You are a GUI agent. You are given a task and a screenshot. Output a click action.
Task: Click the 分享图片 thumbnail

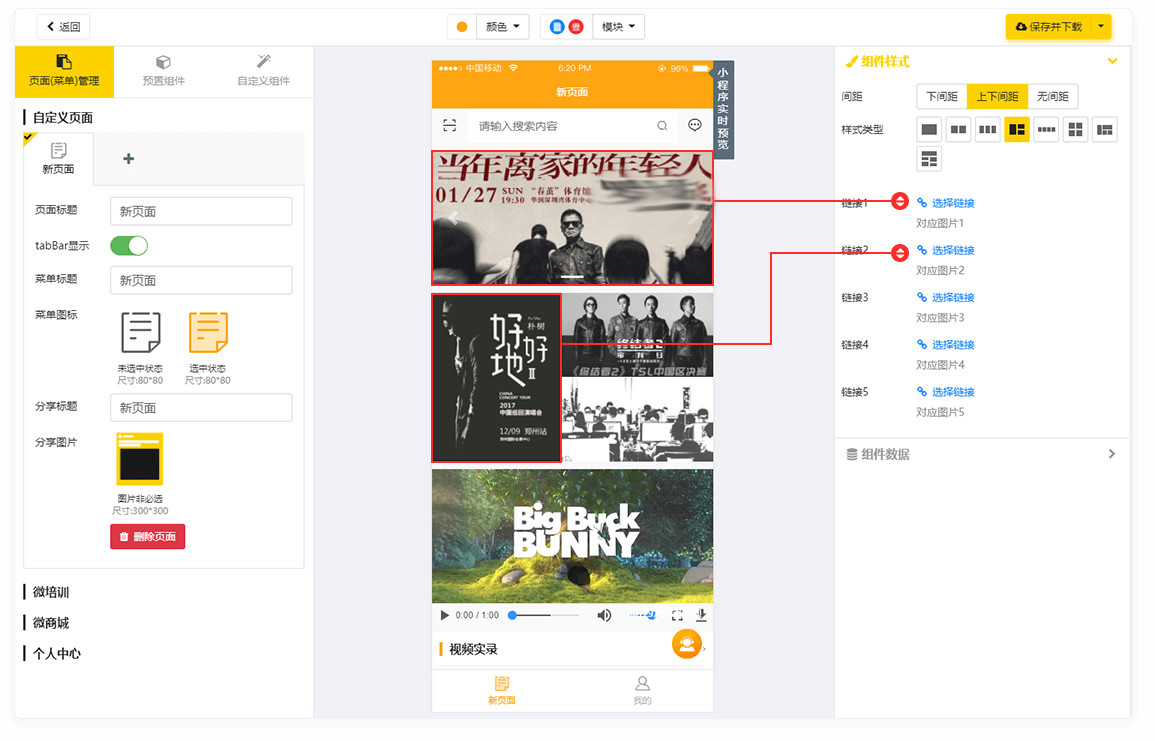tap(140, 459)
